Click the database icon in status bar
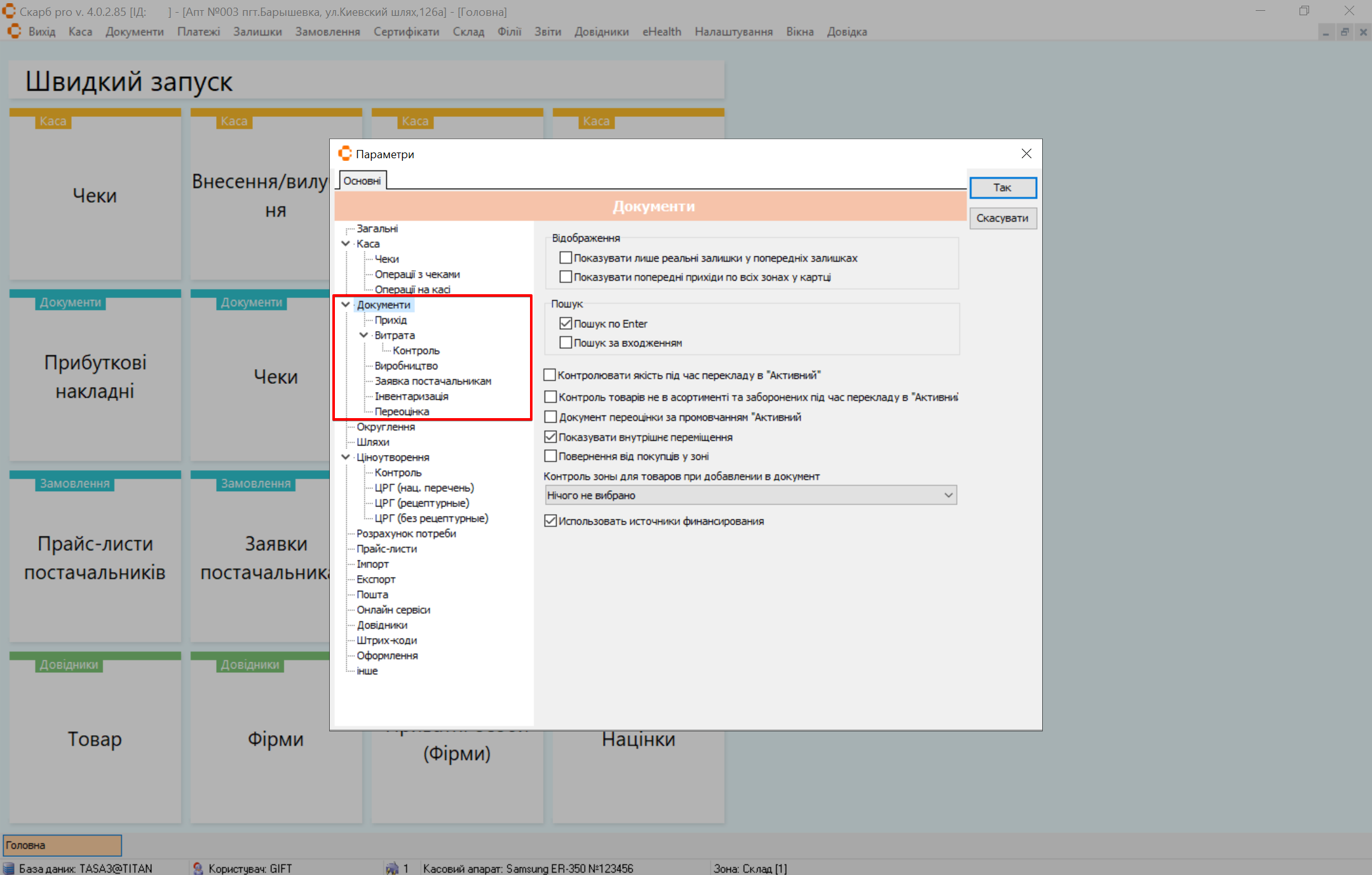1372x875 pixels. pyautogui.click(x=9, y=868)
